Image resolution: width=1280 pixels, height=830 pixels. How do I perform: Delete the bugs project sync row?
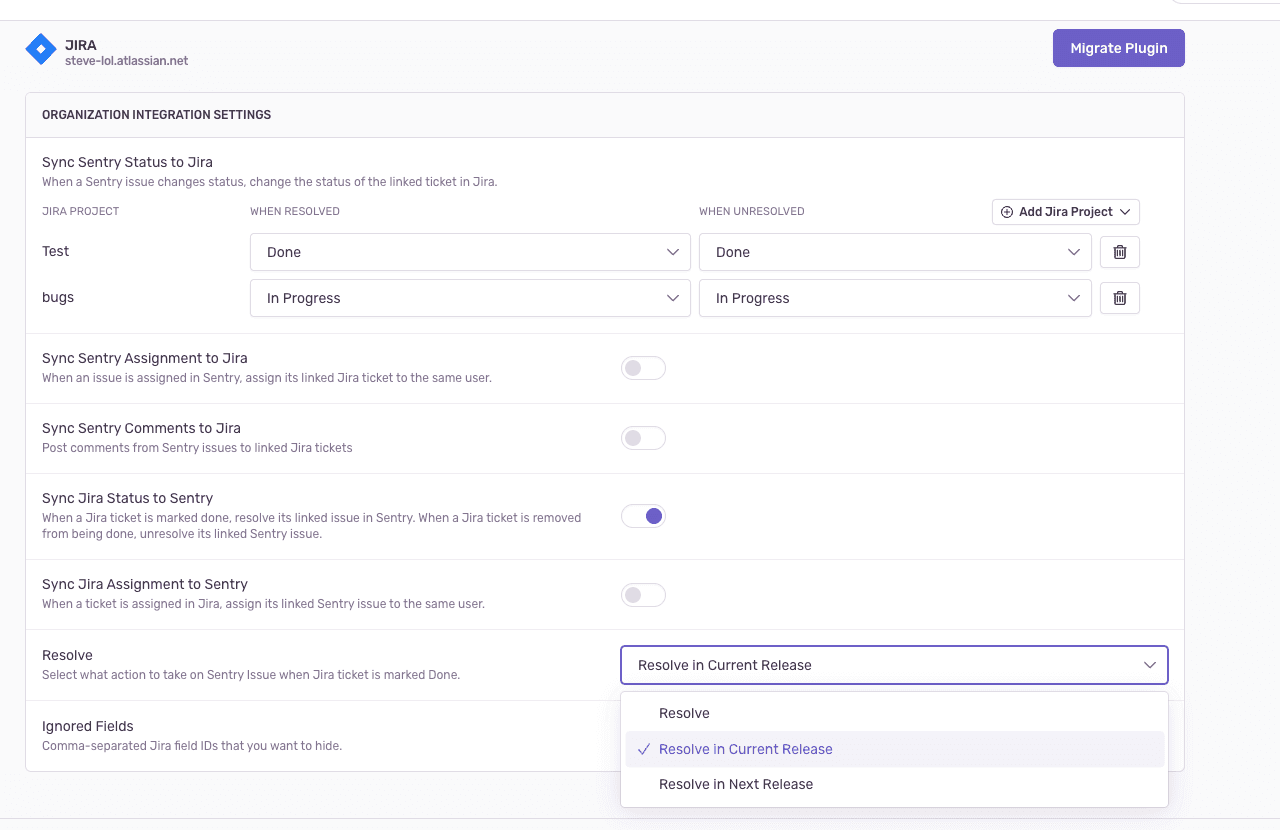[x=1119, y=297]
